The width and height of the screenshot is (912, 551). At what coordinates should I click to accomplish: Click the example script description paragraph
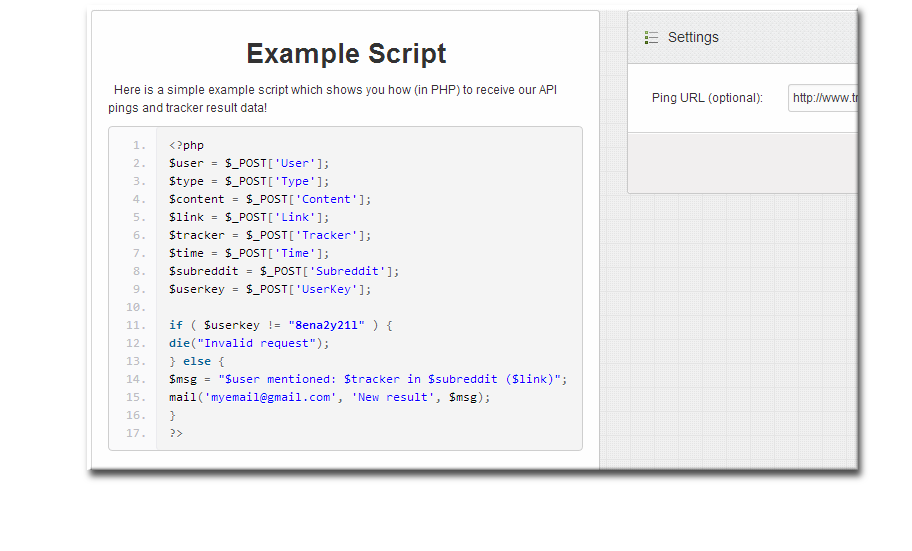[335, 98]
